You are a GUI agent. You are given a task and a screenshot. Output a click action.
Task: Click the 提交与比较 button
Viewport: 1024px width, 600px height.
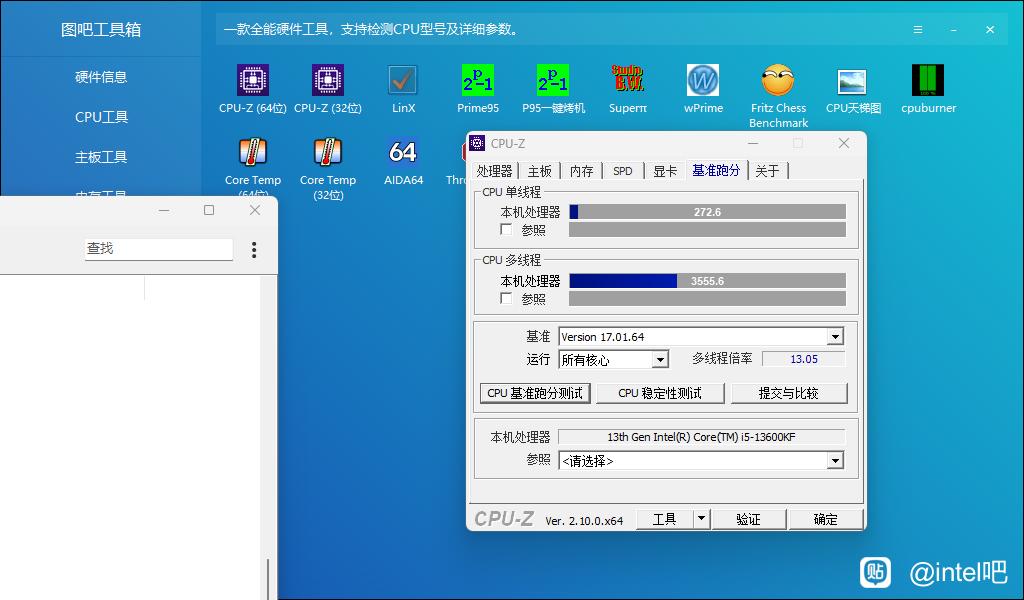point(789,393)
